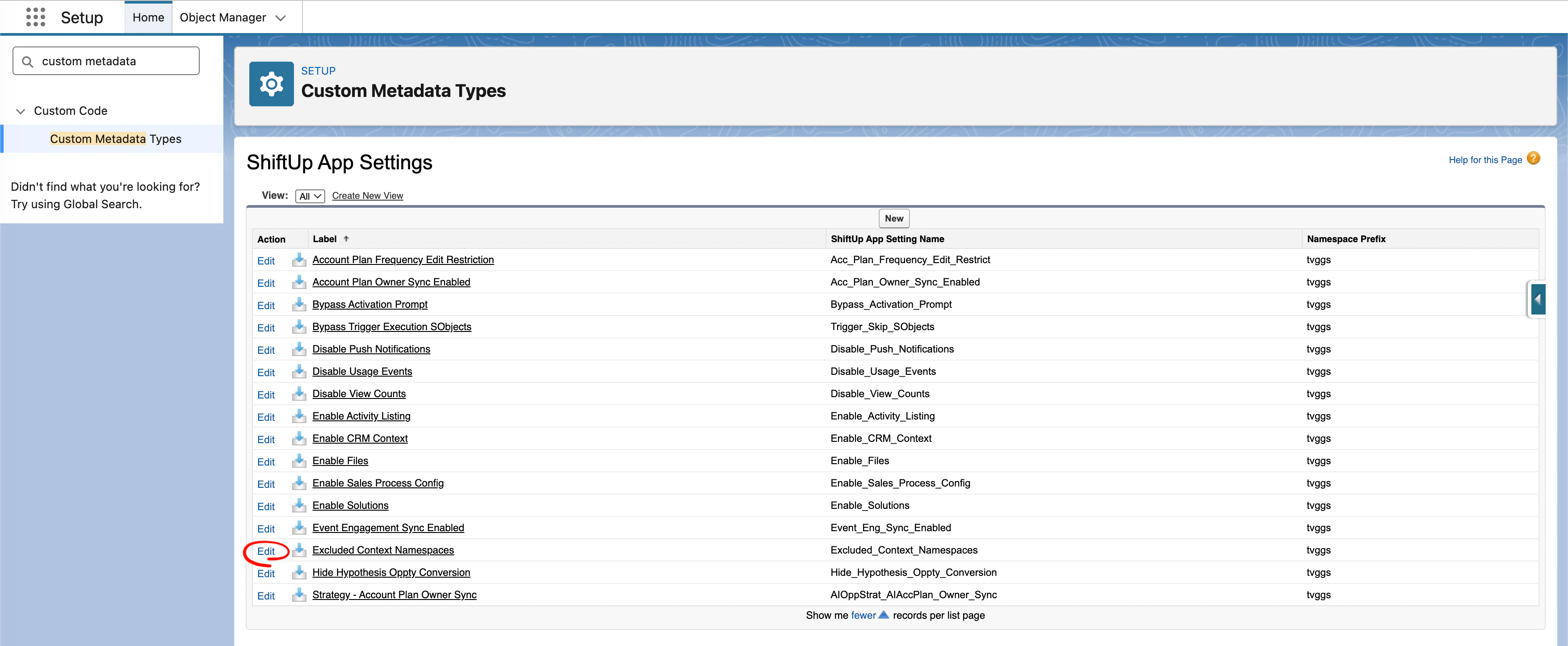Click the download icon beside Disable View Counts
Viewport: 1568px width, 646px height.
[x=299, y=394]
